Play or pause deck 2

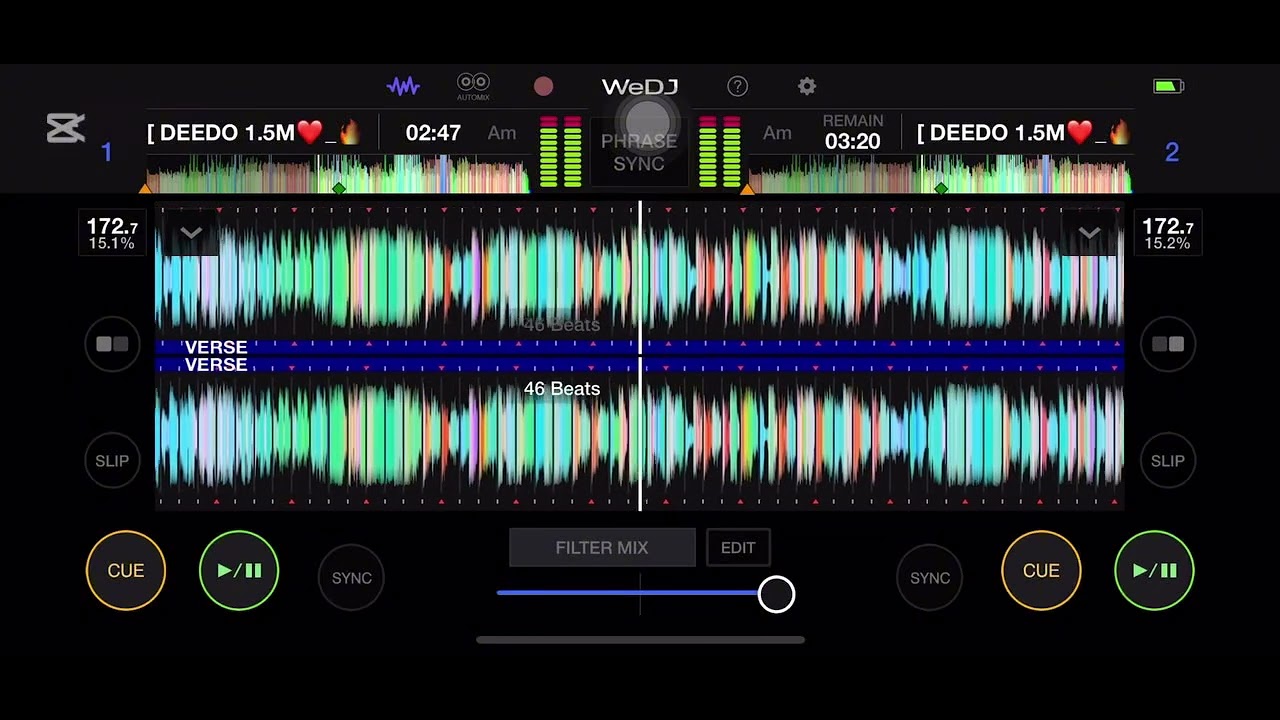pos(1154,570)
